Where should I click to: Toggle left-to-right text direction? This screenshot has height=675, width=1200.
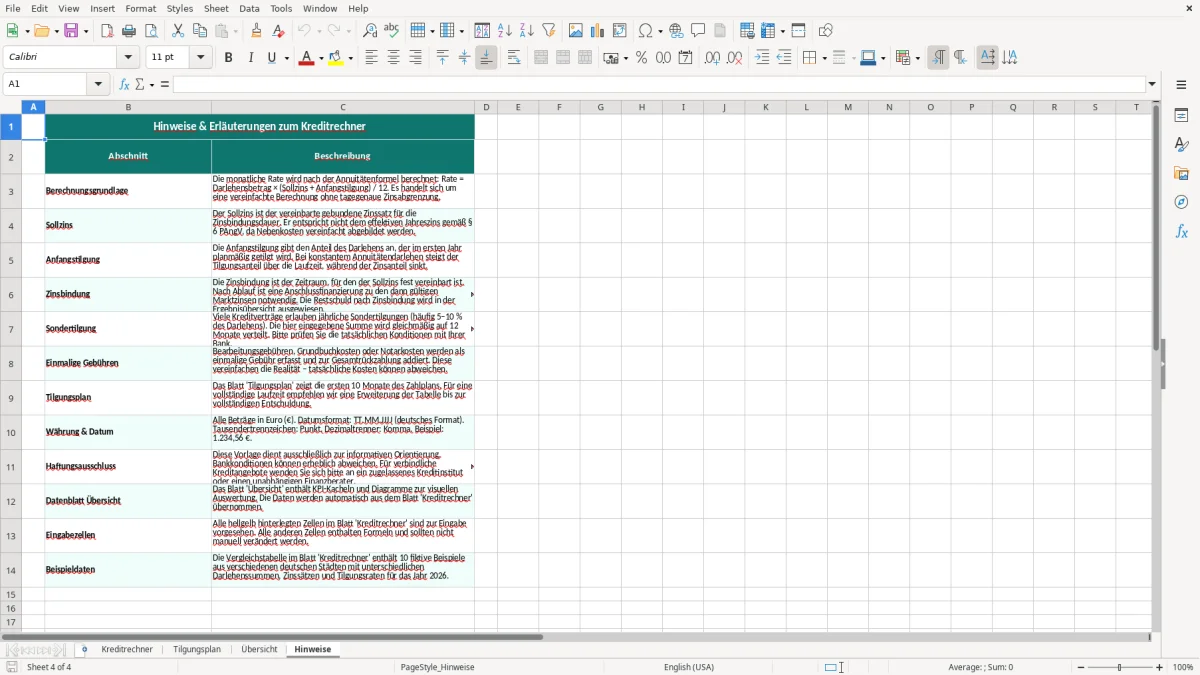click(938, 58)
